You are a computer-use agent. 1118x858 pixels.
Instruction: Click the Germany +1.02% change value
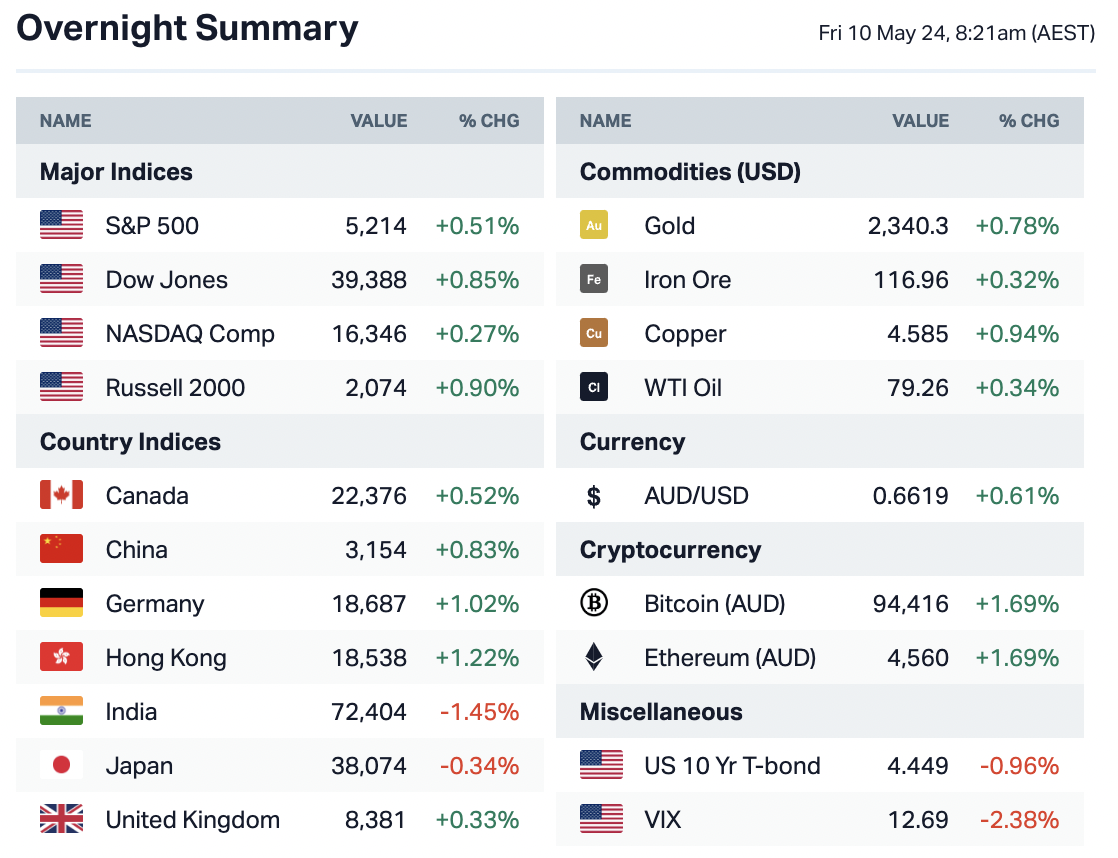477,604
